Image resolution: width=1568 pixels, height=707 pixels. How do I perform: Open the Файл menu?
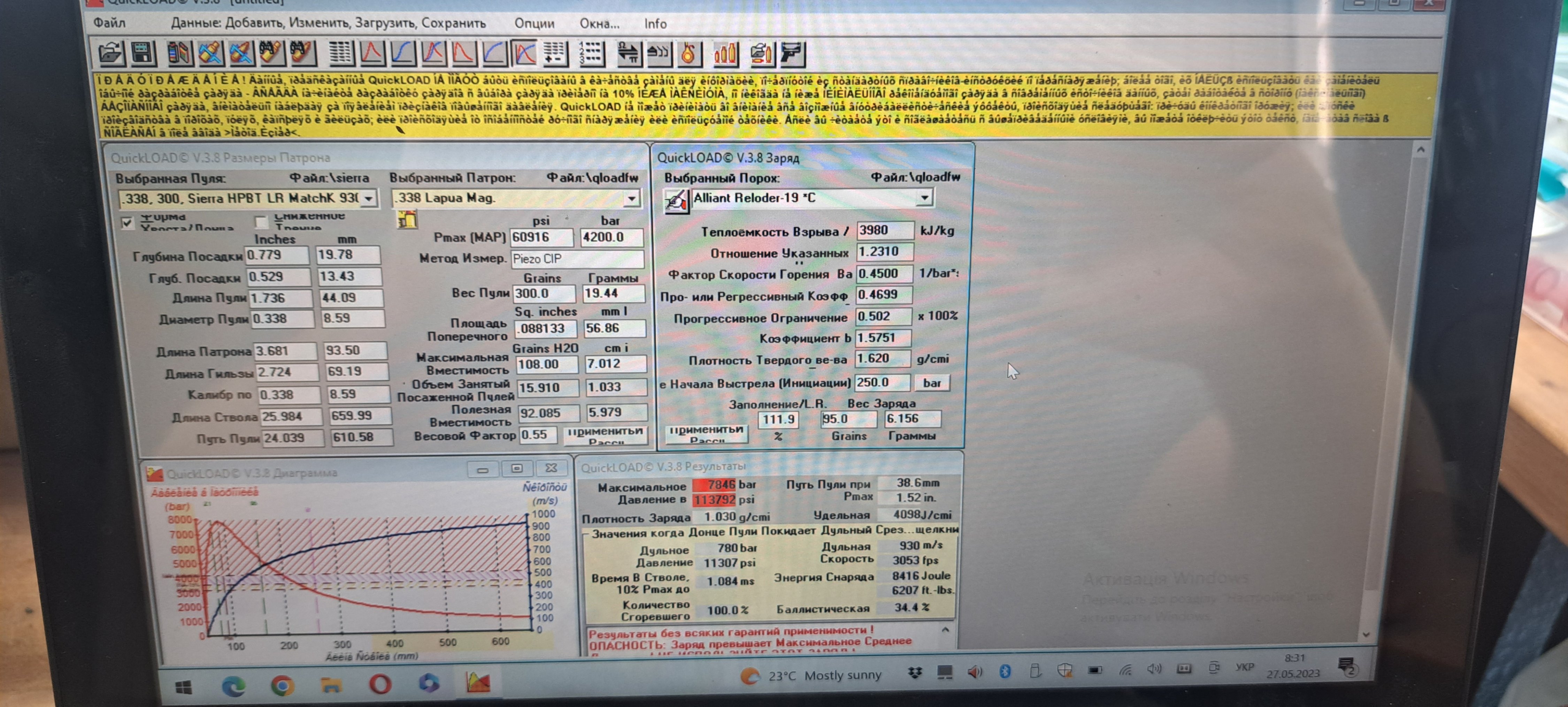pyautogui.click(x=109, y=23)
